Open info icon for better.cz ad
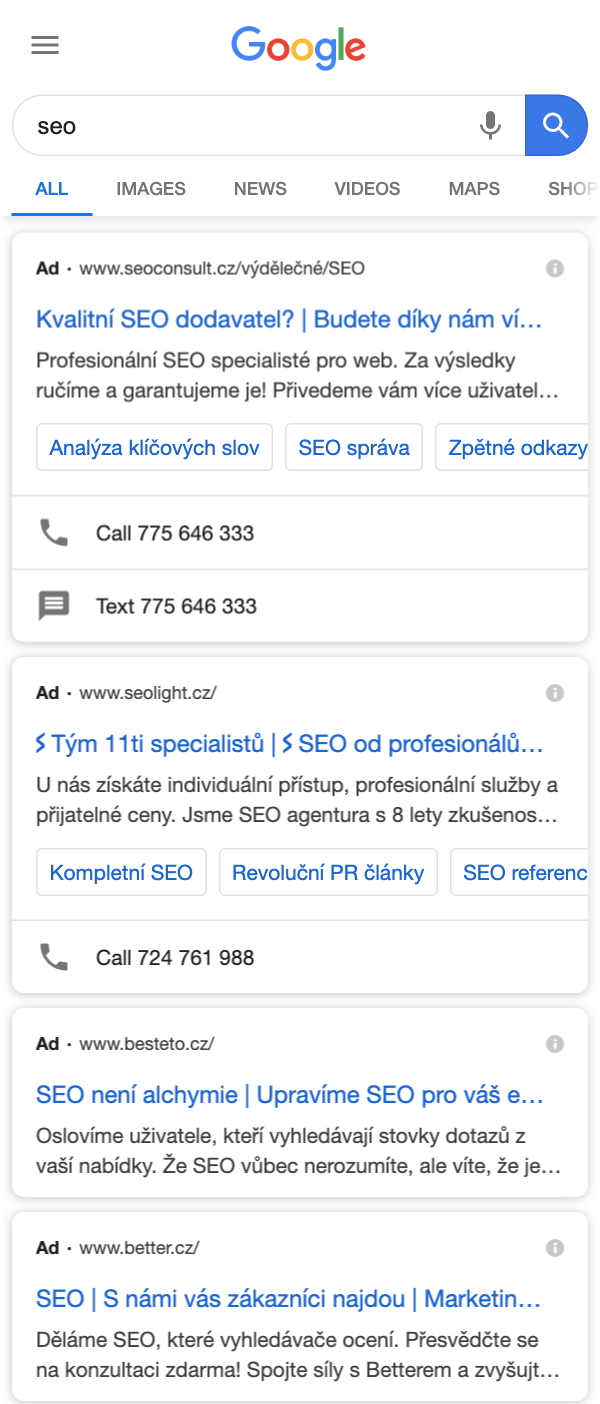The width and height of the screenshot is (600, 1404). point(555,1248)
